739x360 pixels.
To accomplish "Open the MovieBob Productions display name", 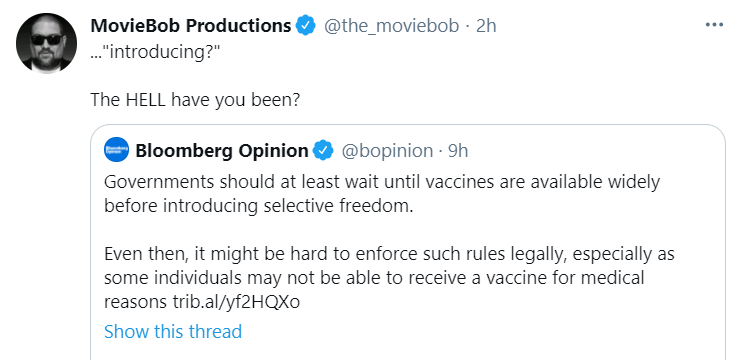I will coord(191,25).
